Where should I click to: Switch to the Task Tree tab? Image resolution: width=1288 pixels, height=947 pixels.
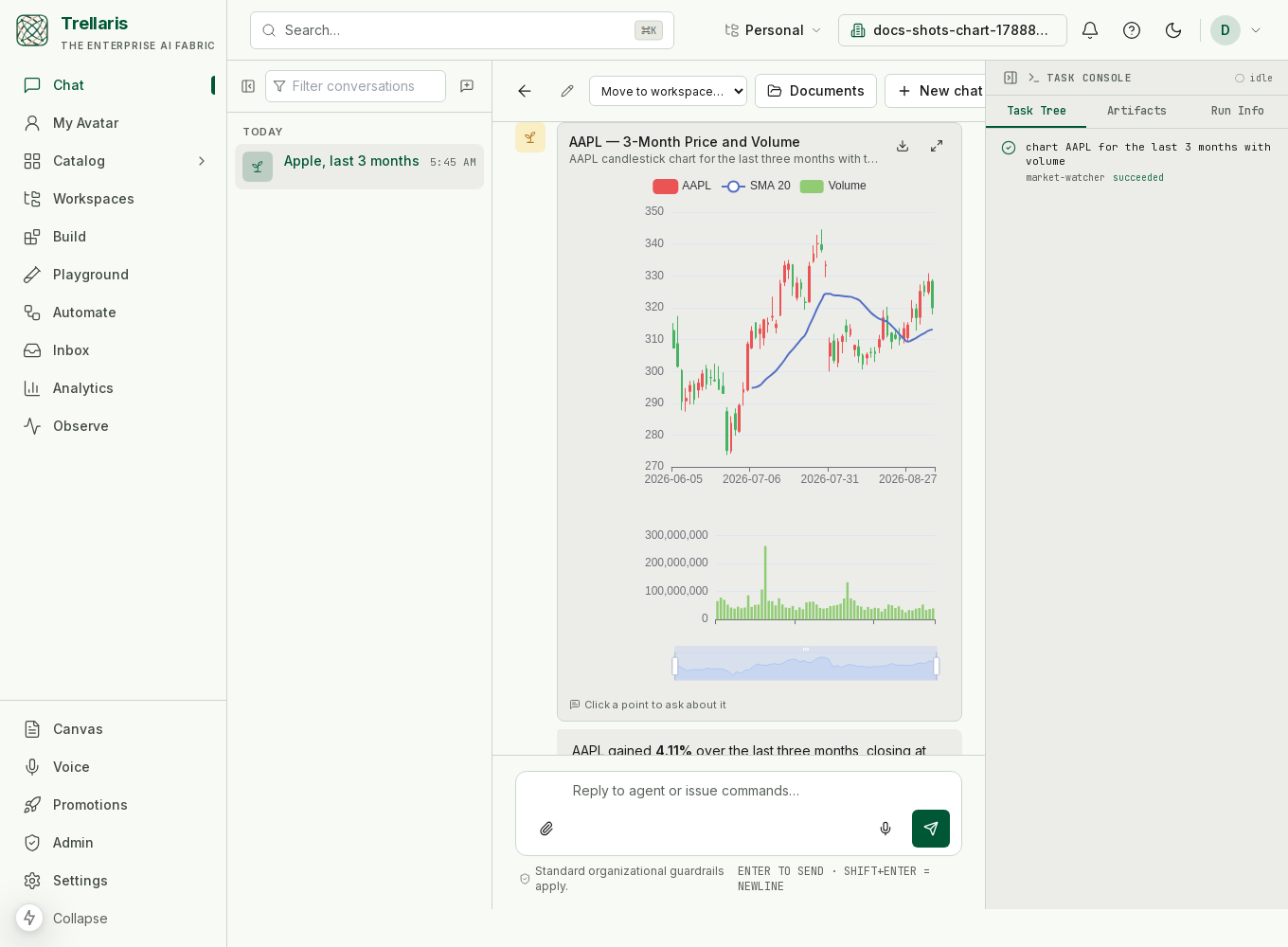(x=1036, y=111)
